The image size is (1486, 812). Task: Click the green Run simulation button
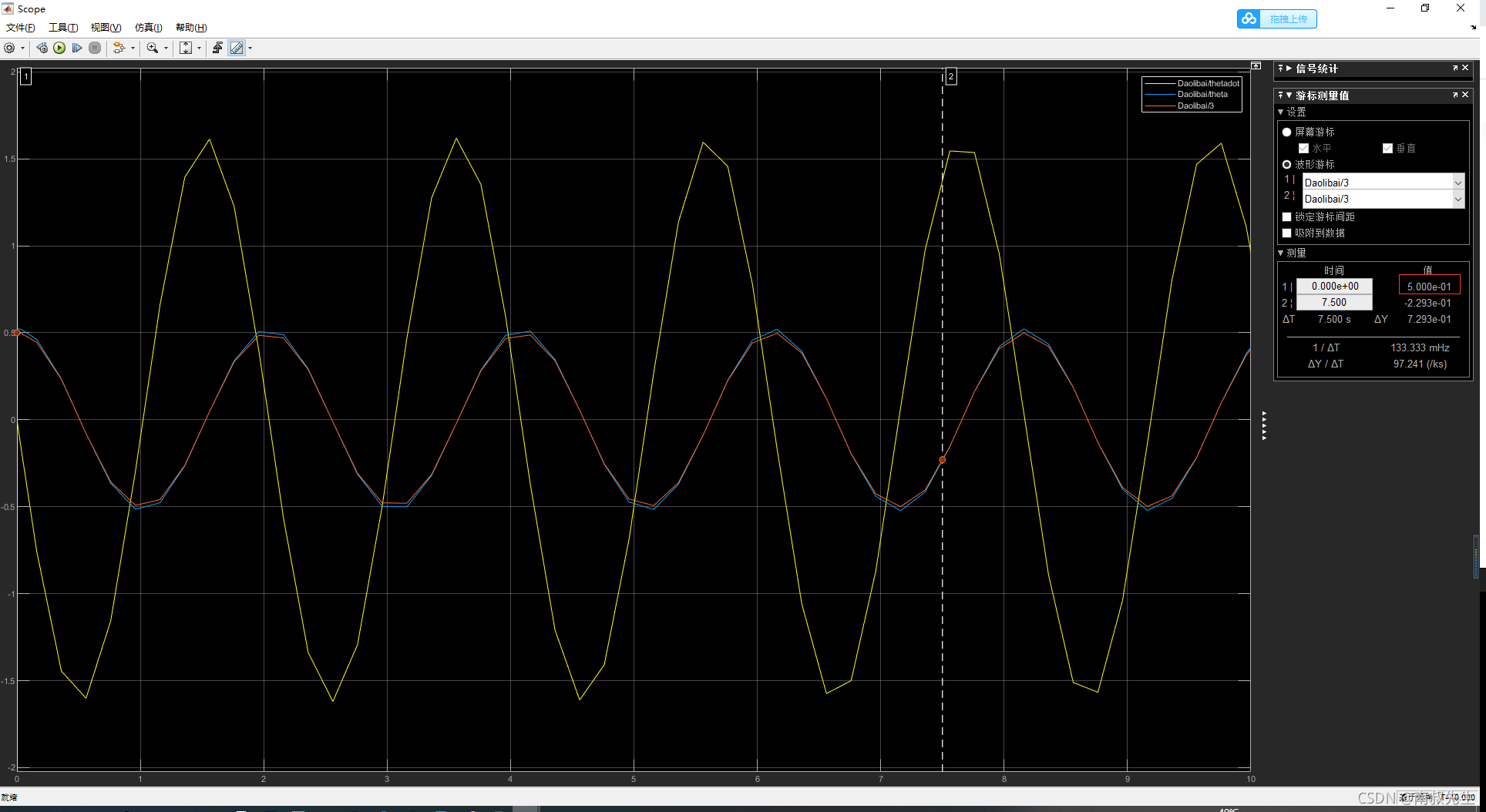59,48
